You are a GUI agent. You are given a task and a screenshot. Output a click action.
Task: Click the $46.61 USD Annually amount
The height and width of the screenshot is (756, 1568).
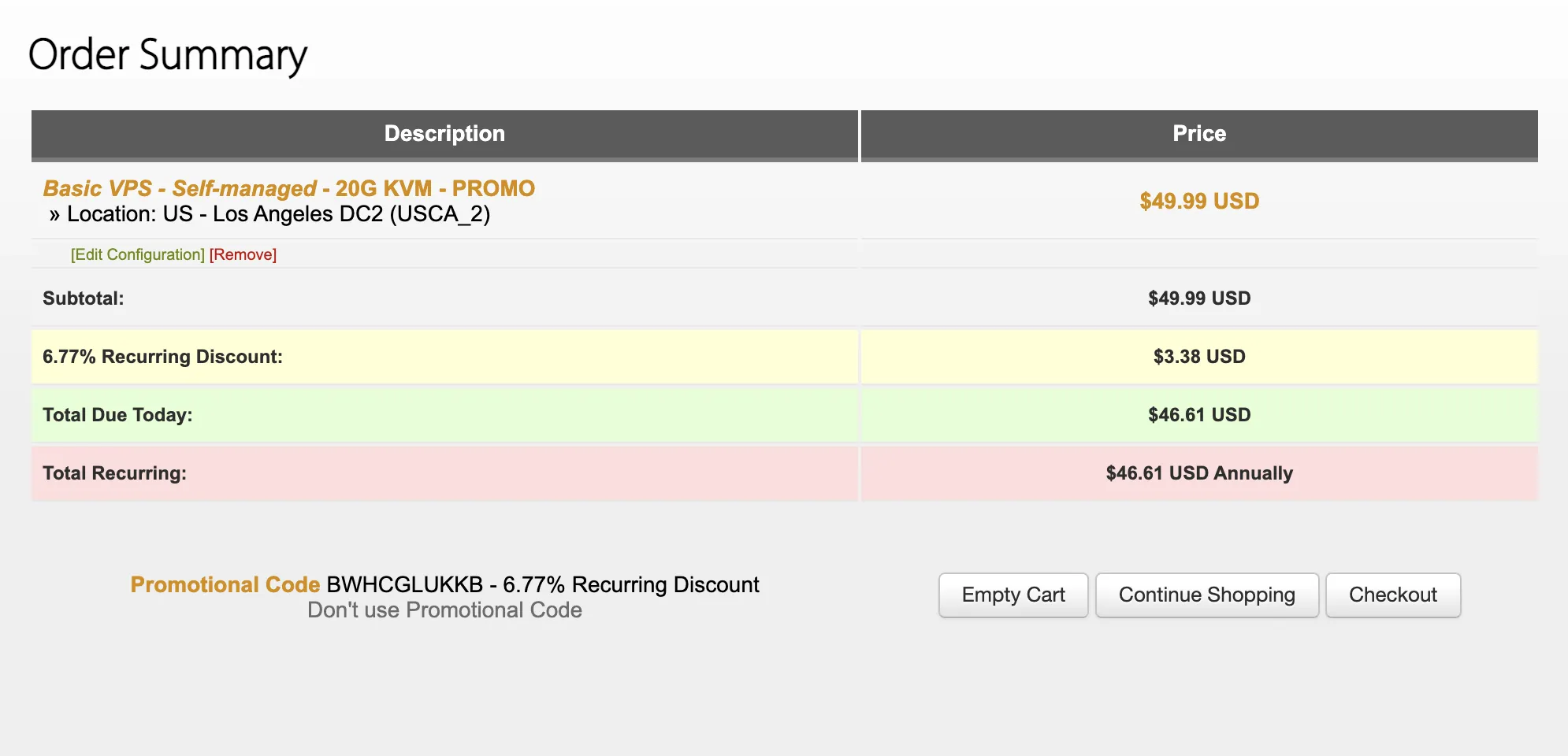(1198, 473)
